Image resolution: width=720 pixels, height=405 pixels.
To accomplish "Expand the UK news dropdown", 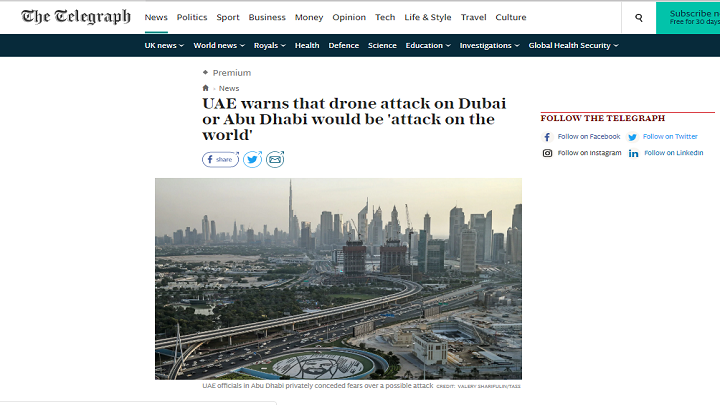I will 164,45.
